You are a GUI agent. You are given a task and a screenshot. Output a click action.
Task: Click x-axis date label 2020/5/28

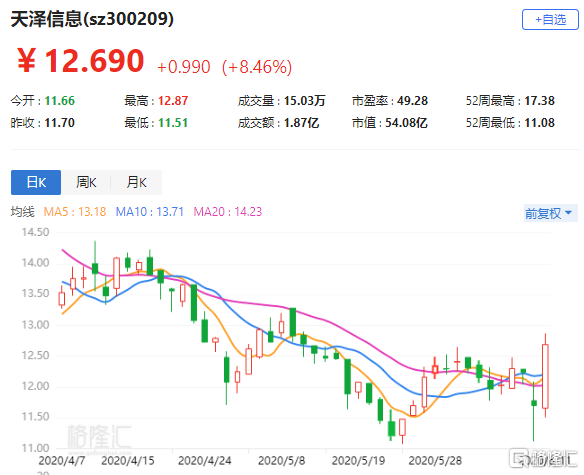coord(435,461)
